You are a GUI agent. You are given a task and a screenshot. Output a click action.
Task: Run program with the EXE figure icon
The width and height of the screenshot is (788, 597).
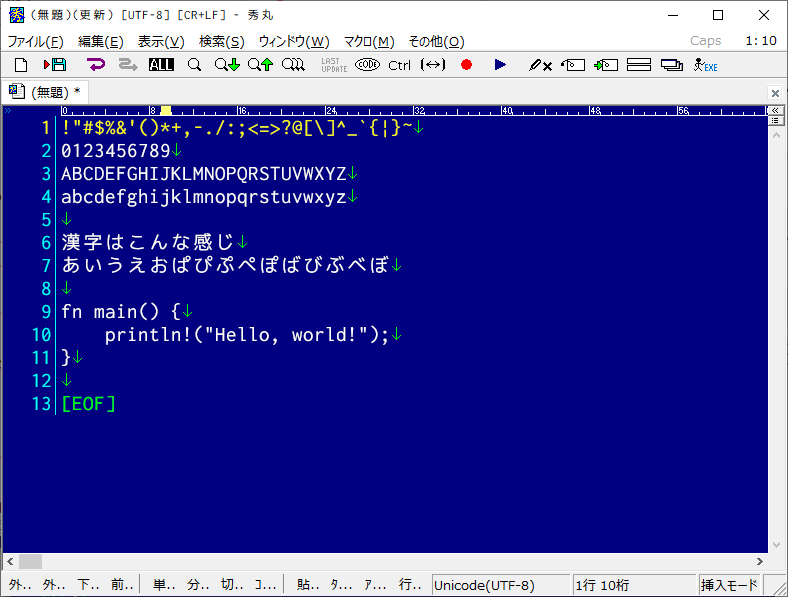705,65
